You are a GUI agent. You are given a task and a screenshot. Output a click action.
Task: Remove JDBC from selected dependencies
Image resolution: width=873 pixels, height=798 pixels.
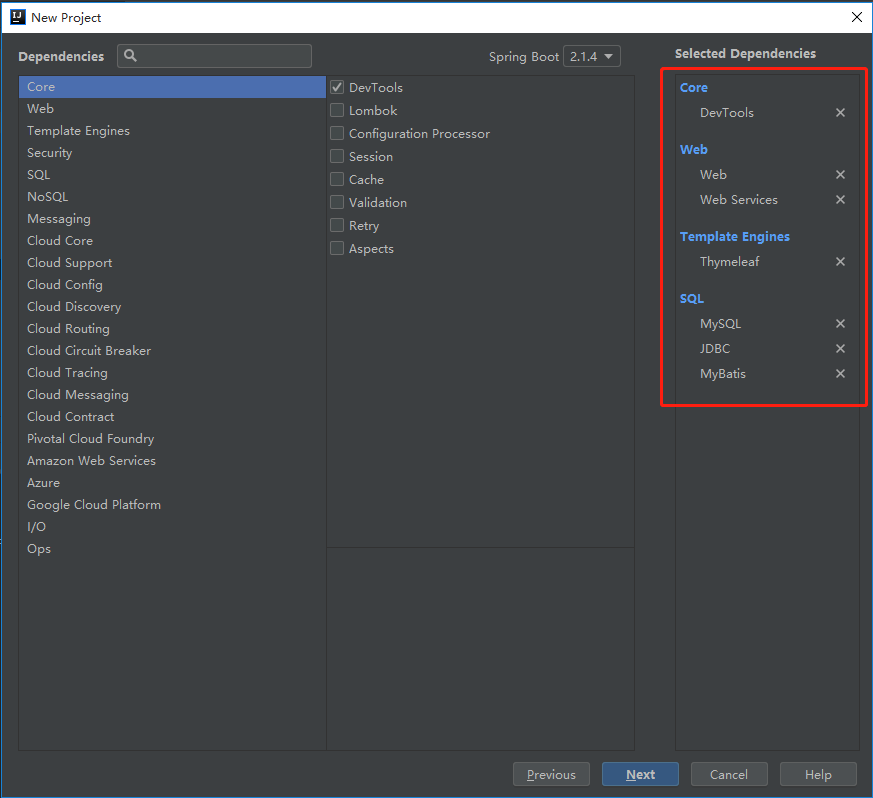coord(840,349)
